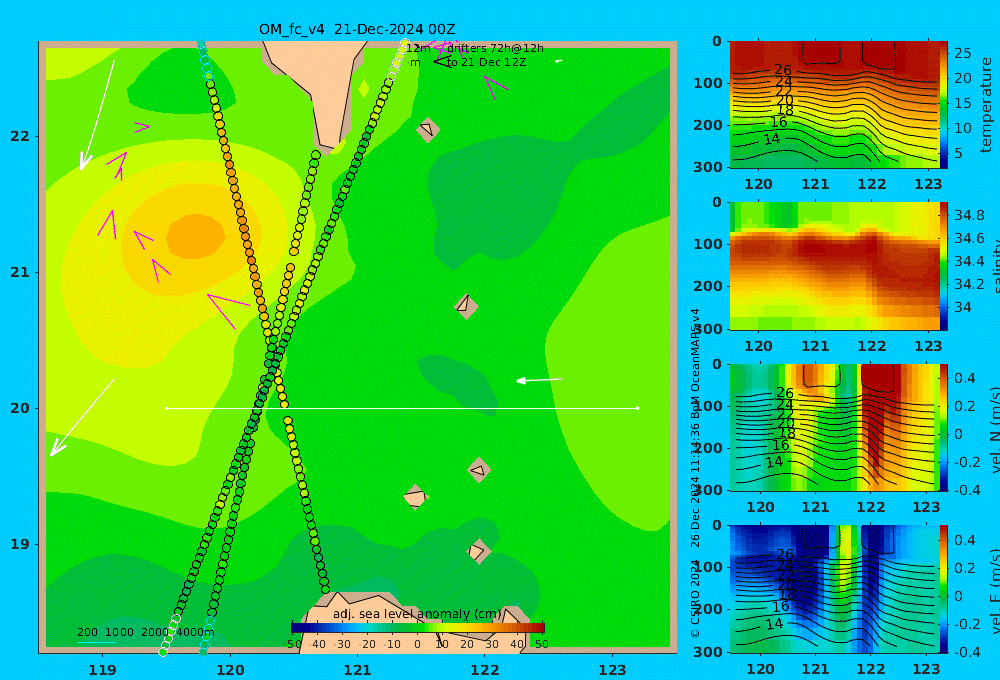The height and width of the screenshot is (680, 1000).
Task: Click the 50 tick on the sea level colorbar
Action: [x=541, y=644]
